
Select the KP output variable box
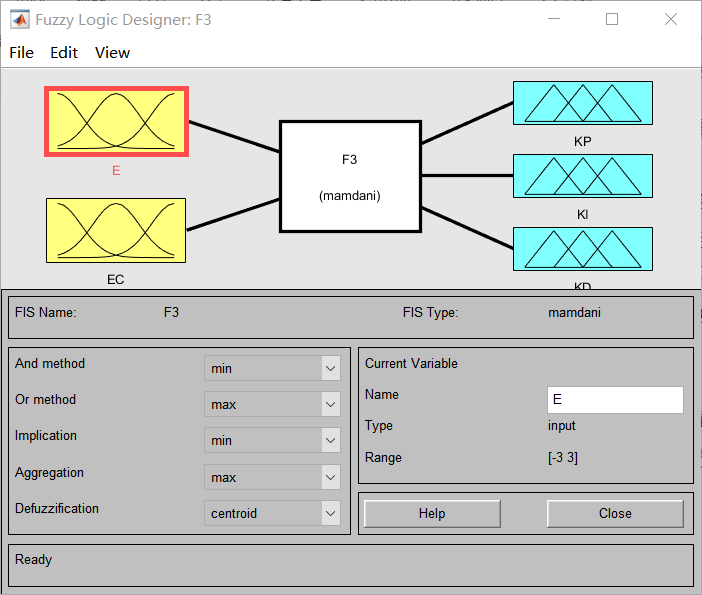click(x=582, y=103)
